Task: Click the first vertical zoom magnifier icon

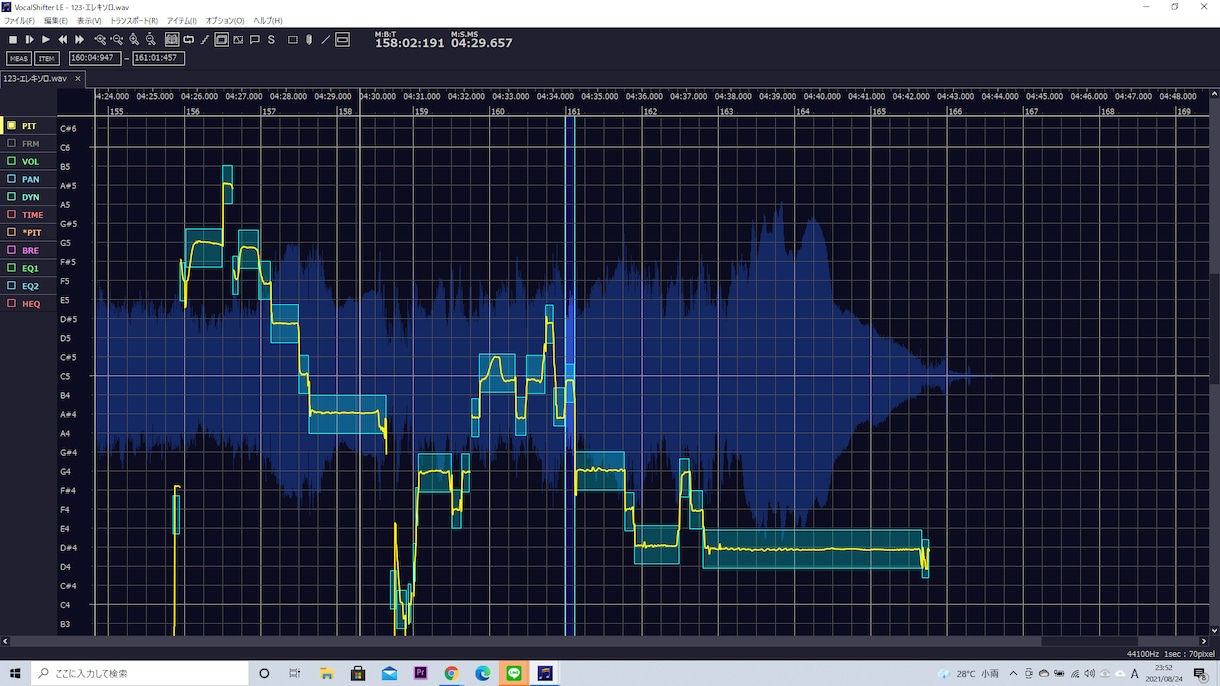Action: pyautogui.click(x=134, y=40)
